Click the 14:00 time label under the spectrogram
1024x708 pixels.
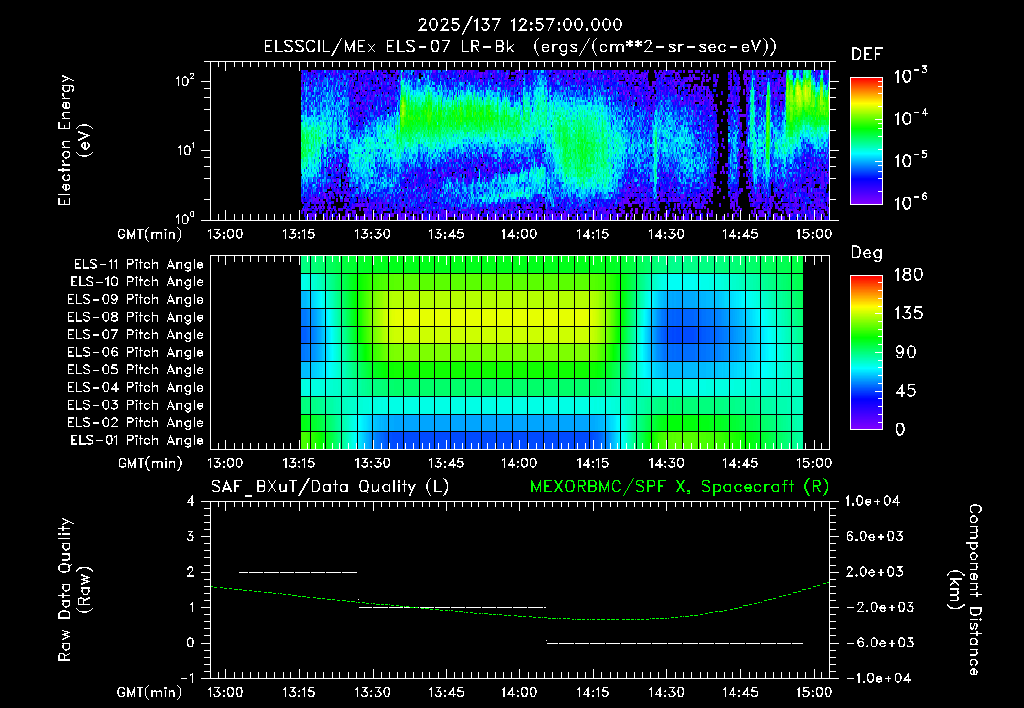pyautogui.click(x=519, y=234)
